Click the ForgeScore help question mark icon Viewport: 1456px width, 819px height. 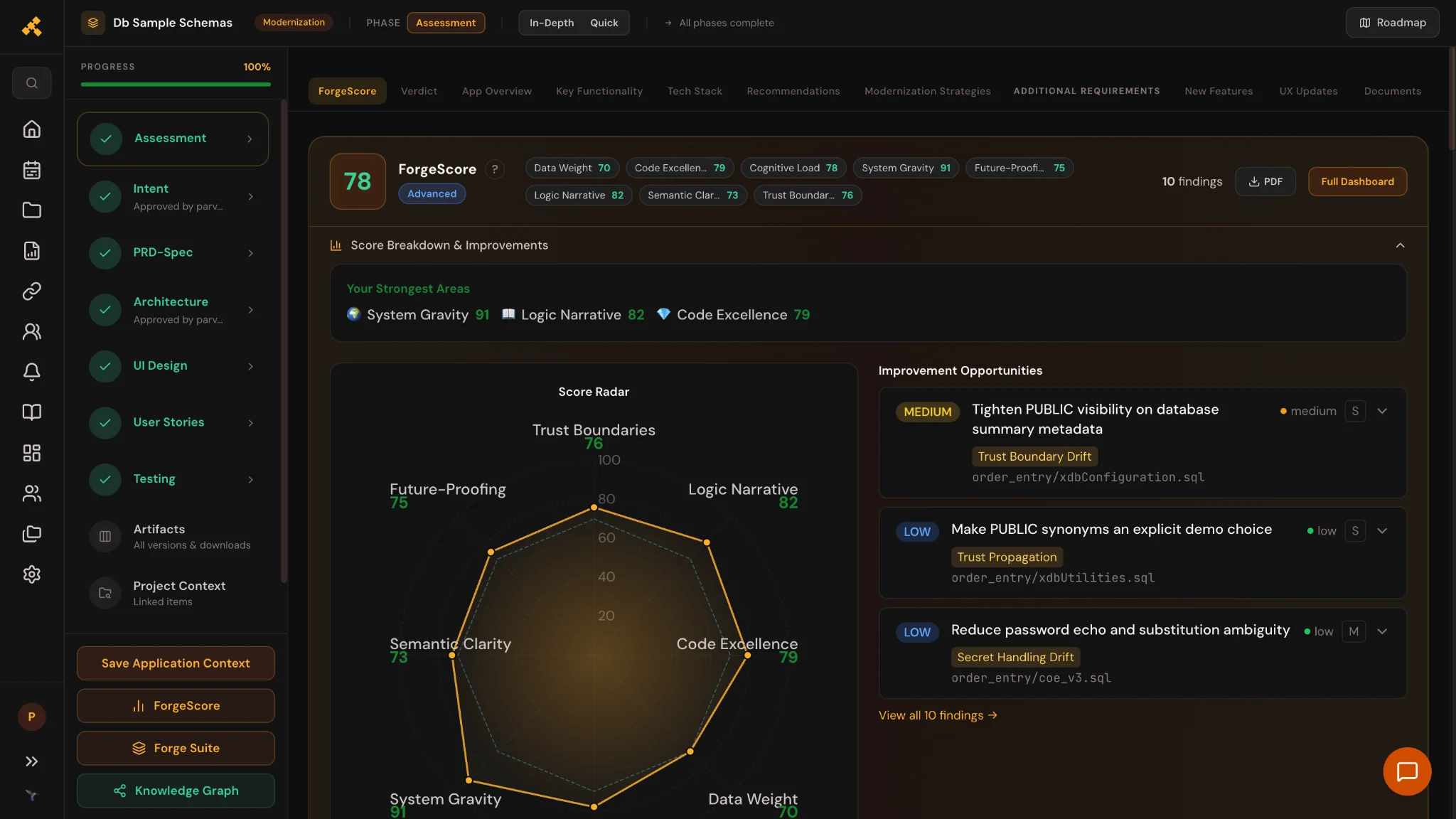tap(495, 169)
